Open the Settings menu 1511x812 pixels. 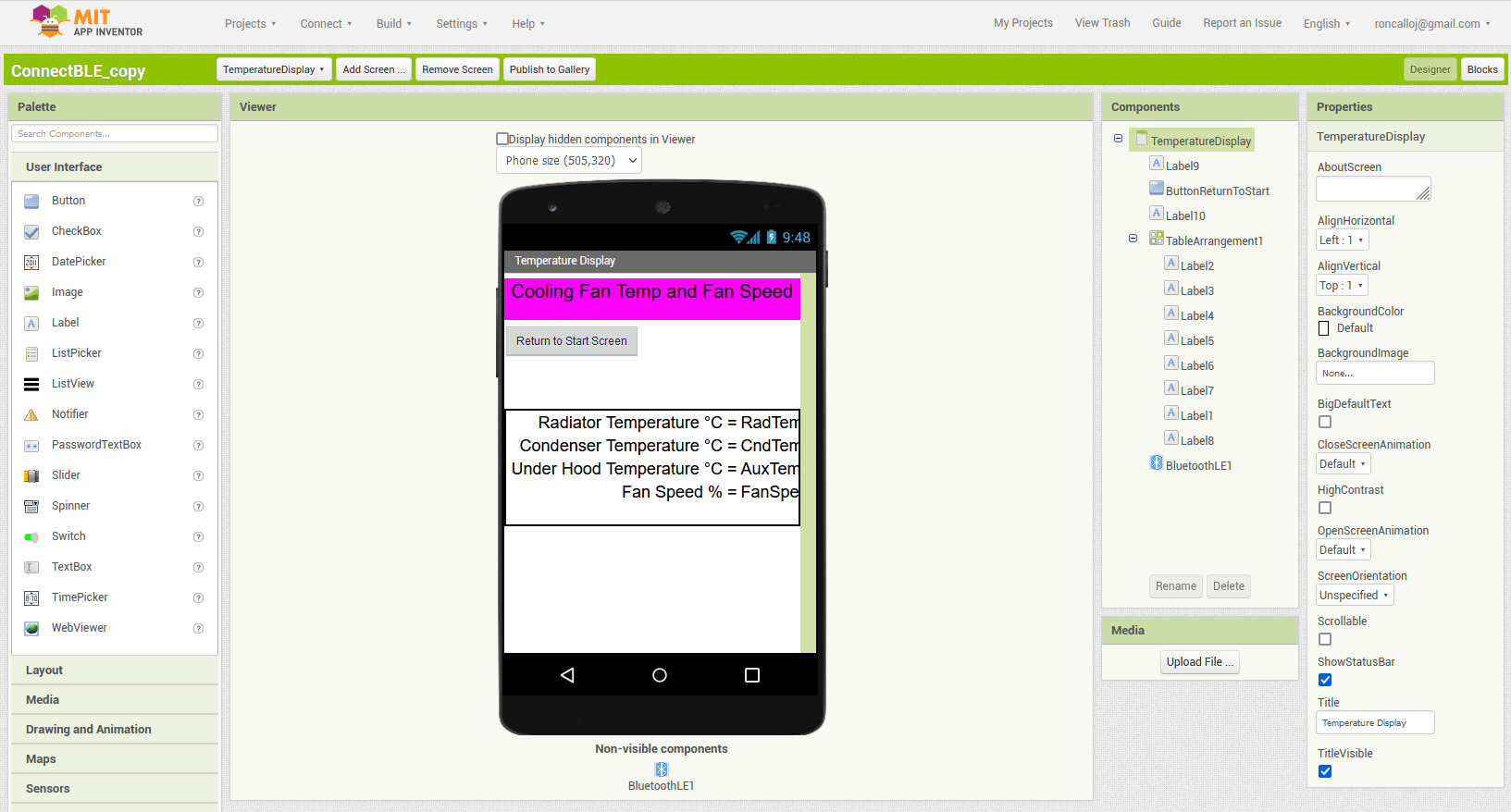pyautogui.click(x=462, y=24)
